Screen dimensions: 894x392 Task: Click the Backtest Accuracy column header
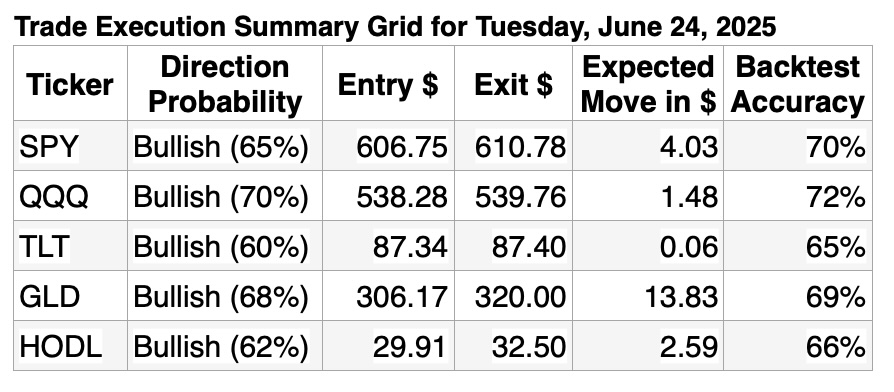pos(798,84)
